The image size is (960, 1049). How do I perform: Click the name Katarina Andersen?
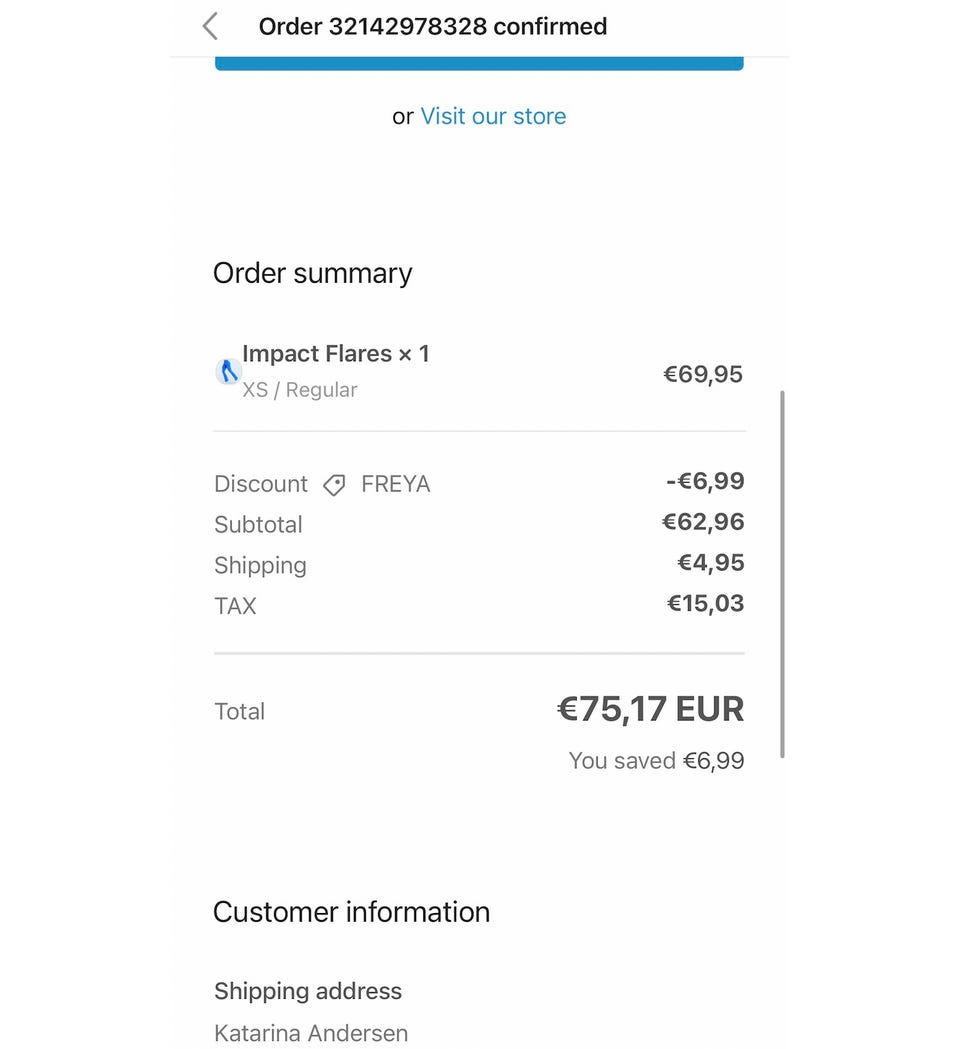(311, 1032)
